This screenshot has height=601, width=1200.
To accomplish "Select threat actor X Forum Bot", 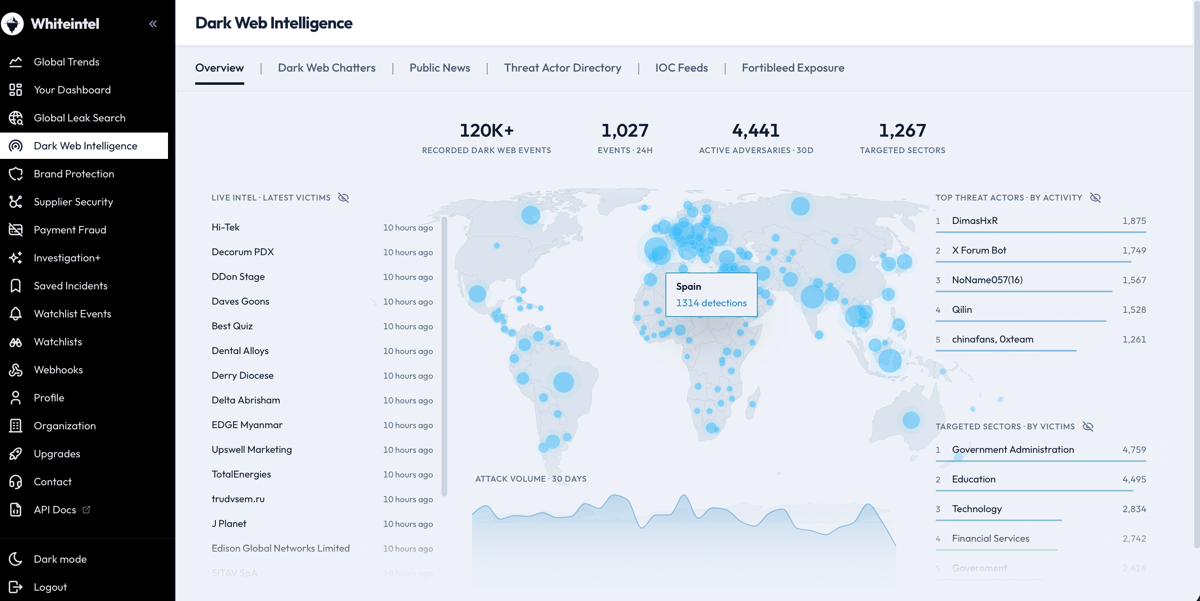I will click(x=1041, y=251).
